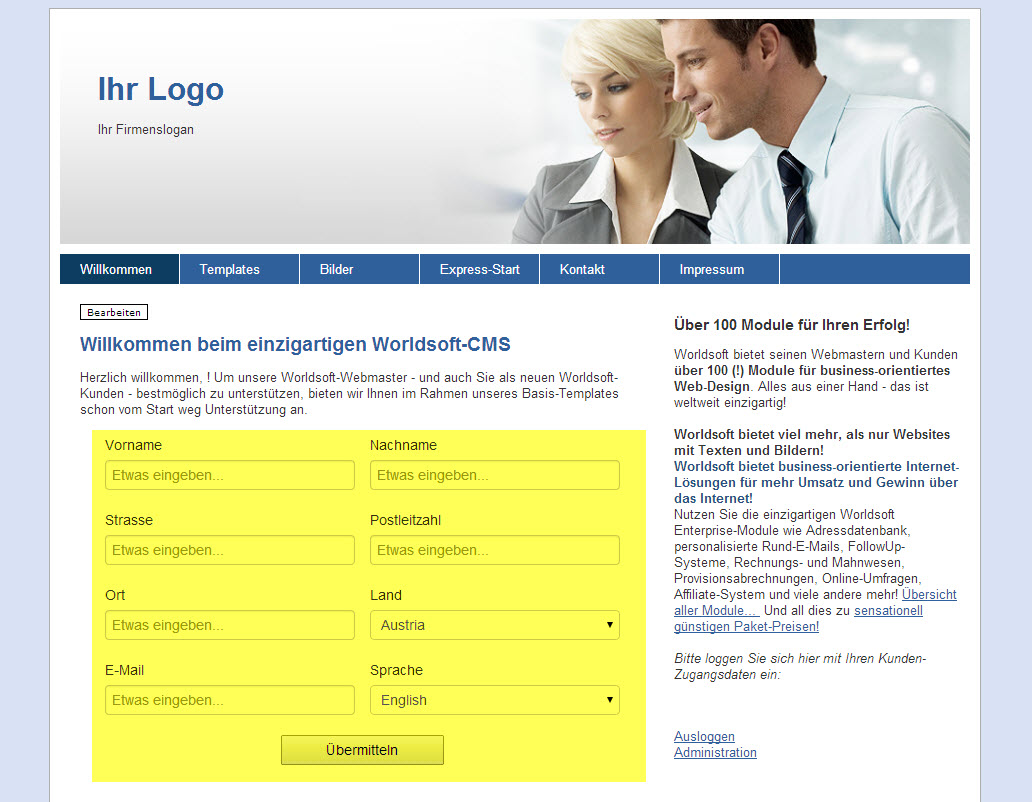Open the Willkommen navigation tab
This screenshot has width=1032, height=802.
[119, 269]
